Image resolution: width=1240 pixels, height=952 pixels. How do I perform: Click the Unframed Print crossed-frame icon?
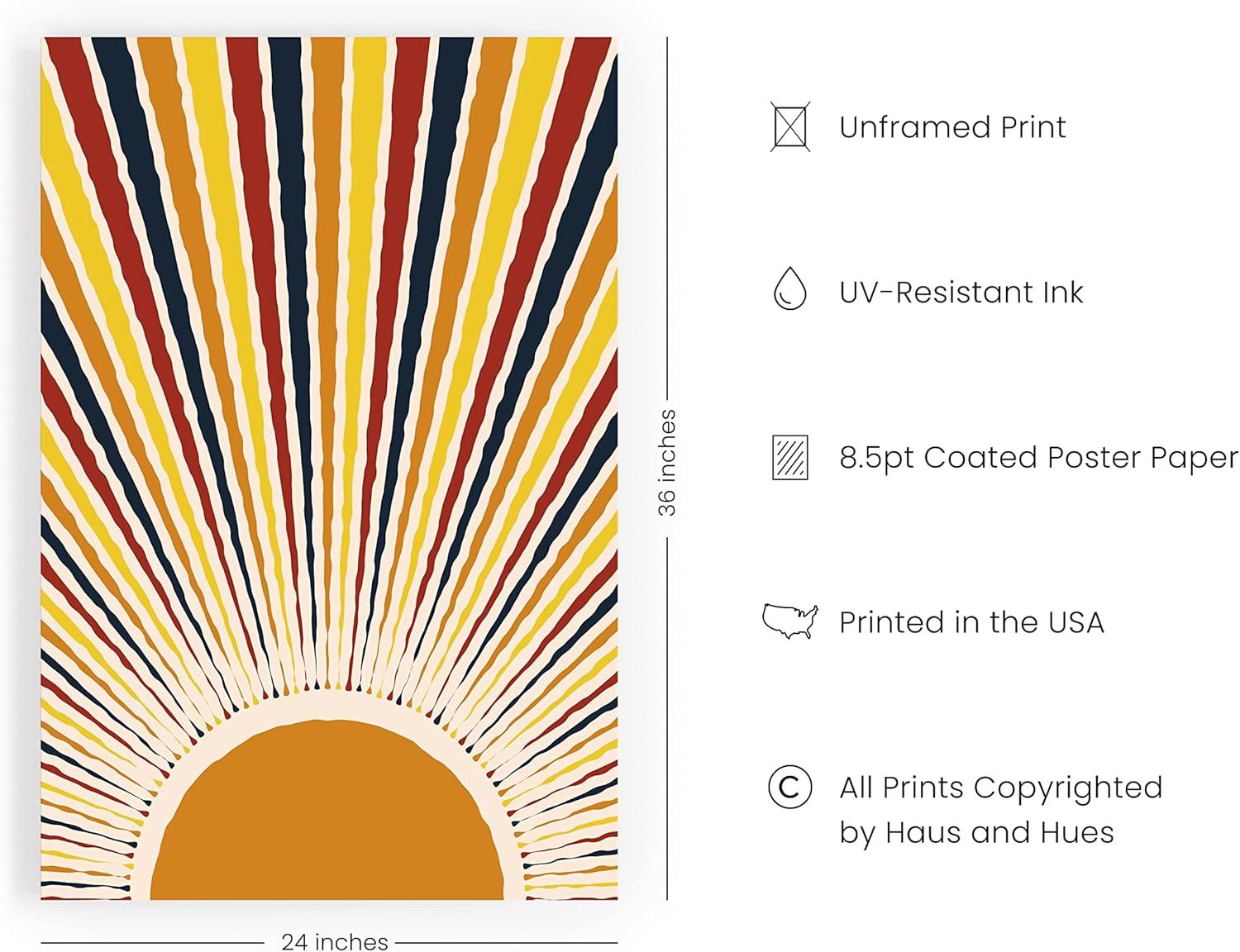coord(789,126)
